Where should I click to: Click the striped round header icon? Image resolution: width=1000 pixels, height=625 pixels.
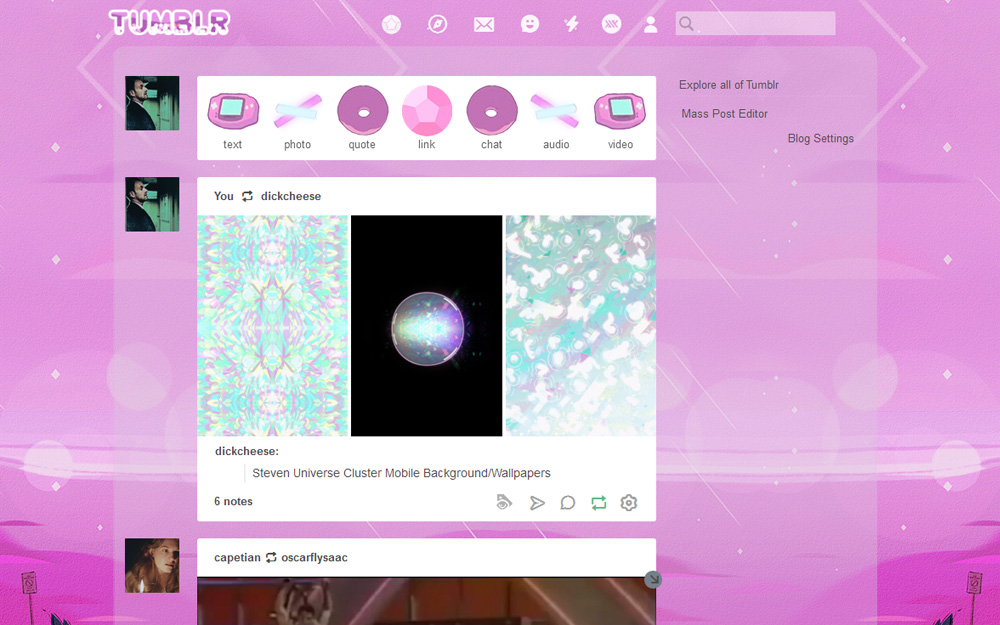click(x=611, y=24)
